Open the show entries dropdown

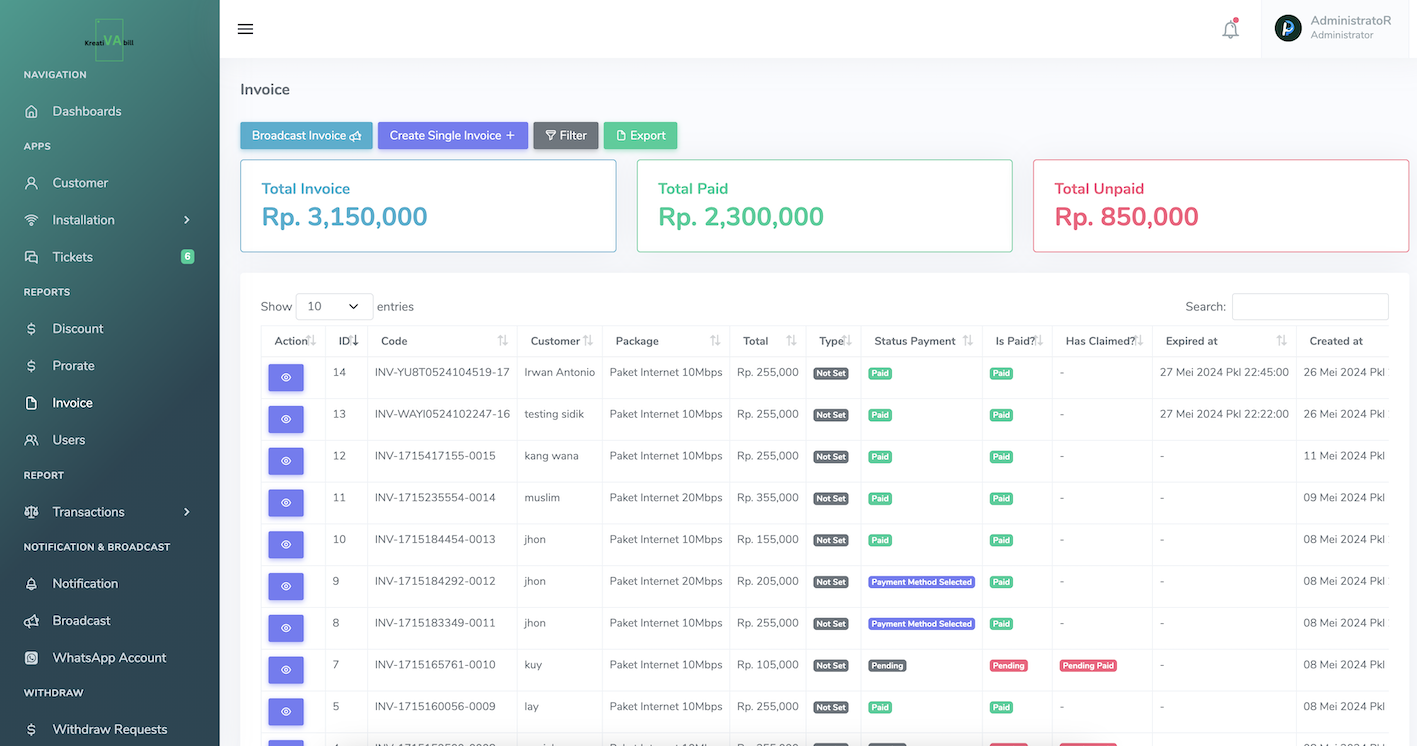pos(334,307)
